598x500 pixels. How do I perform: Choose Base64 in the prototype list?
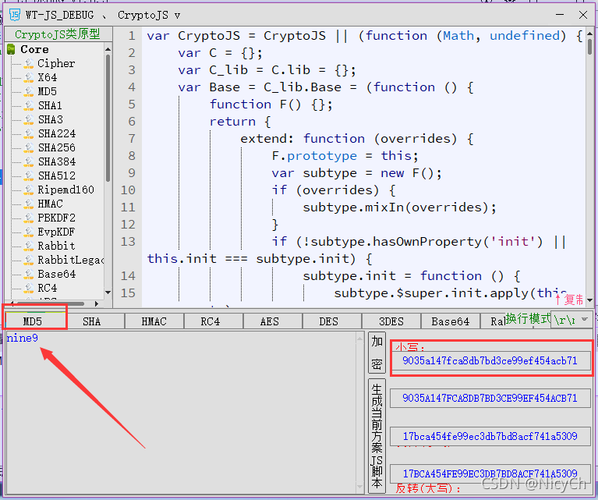[56, 274]
